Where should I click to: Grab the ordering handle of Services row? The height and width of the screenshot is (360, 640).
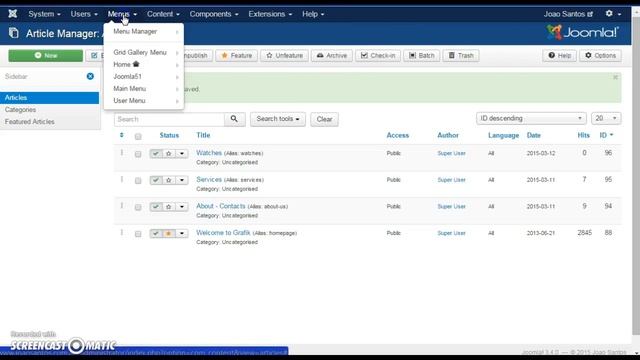click(x=122, y=180)
